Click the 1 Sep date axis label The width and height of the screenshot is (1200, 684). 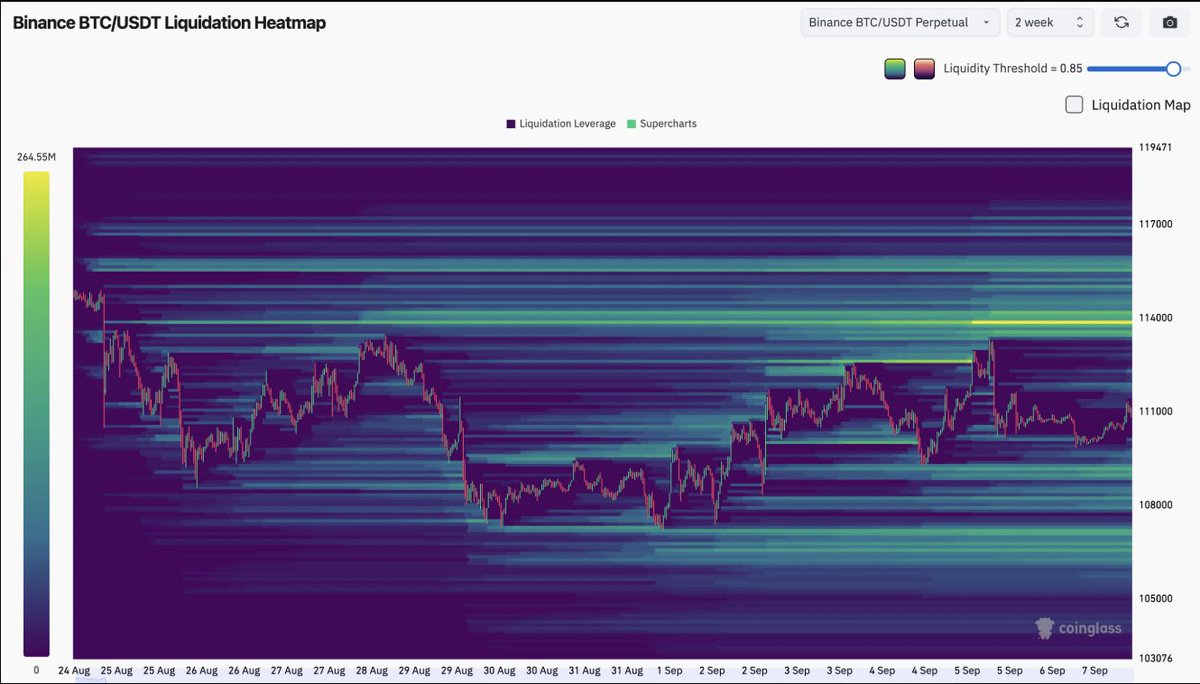pos(669,670)
